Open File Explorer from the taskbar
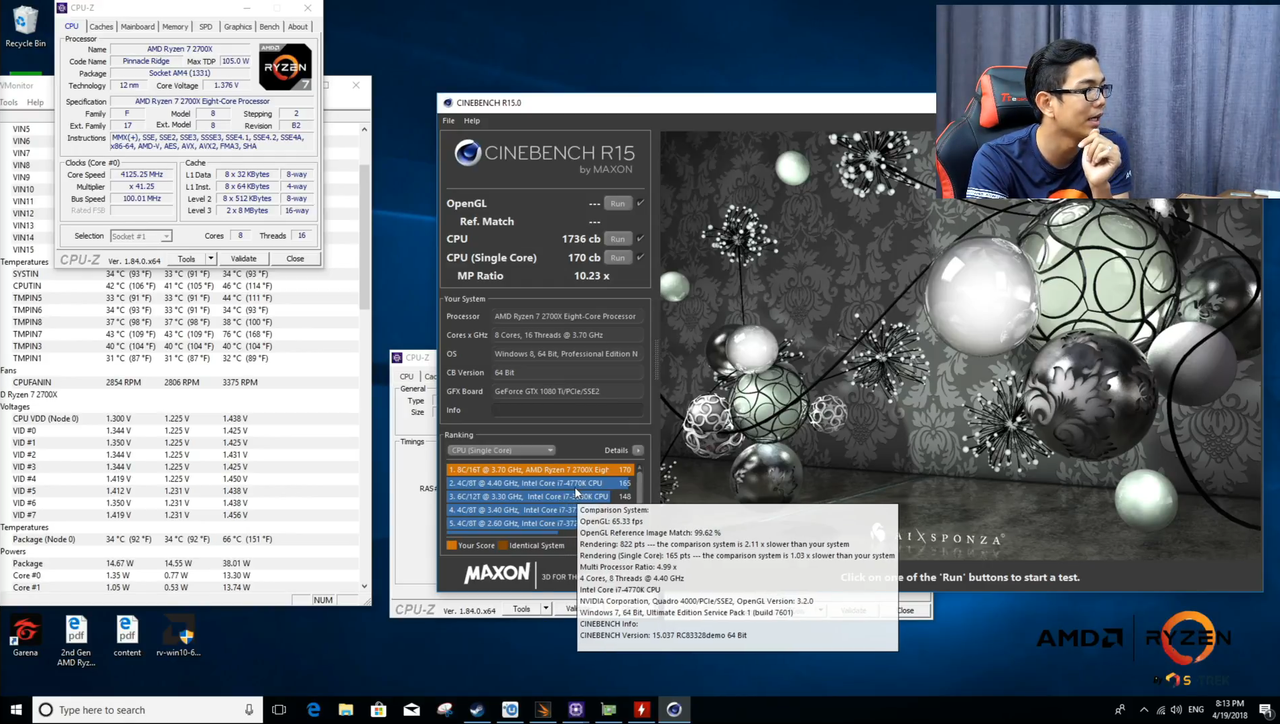This screenshot has height=724, width=1280. pyautogui.click(x=346, y=710)
